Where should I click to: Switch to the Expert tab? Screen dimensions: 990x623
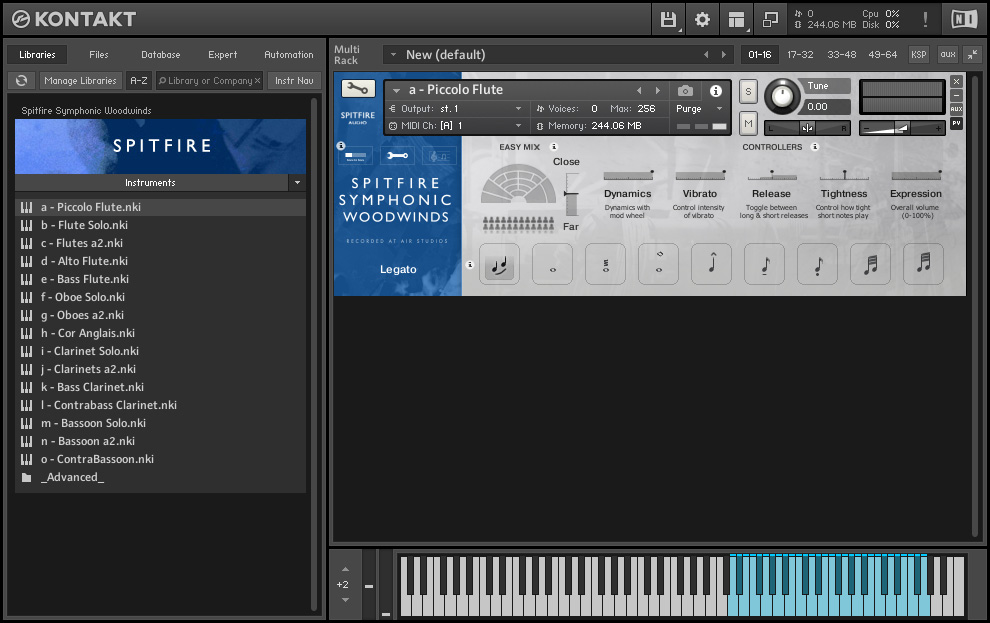223,55
